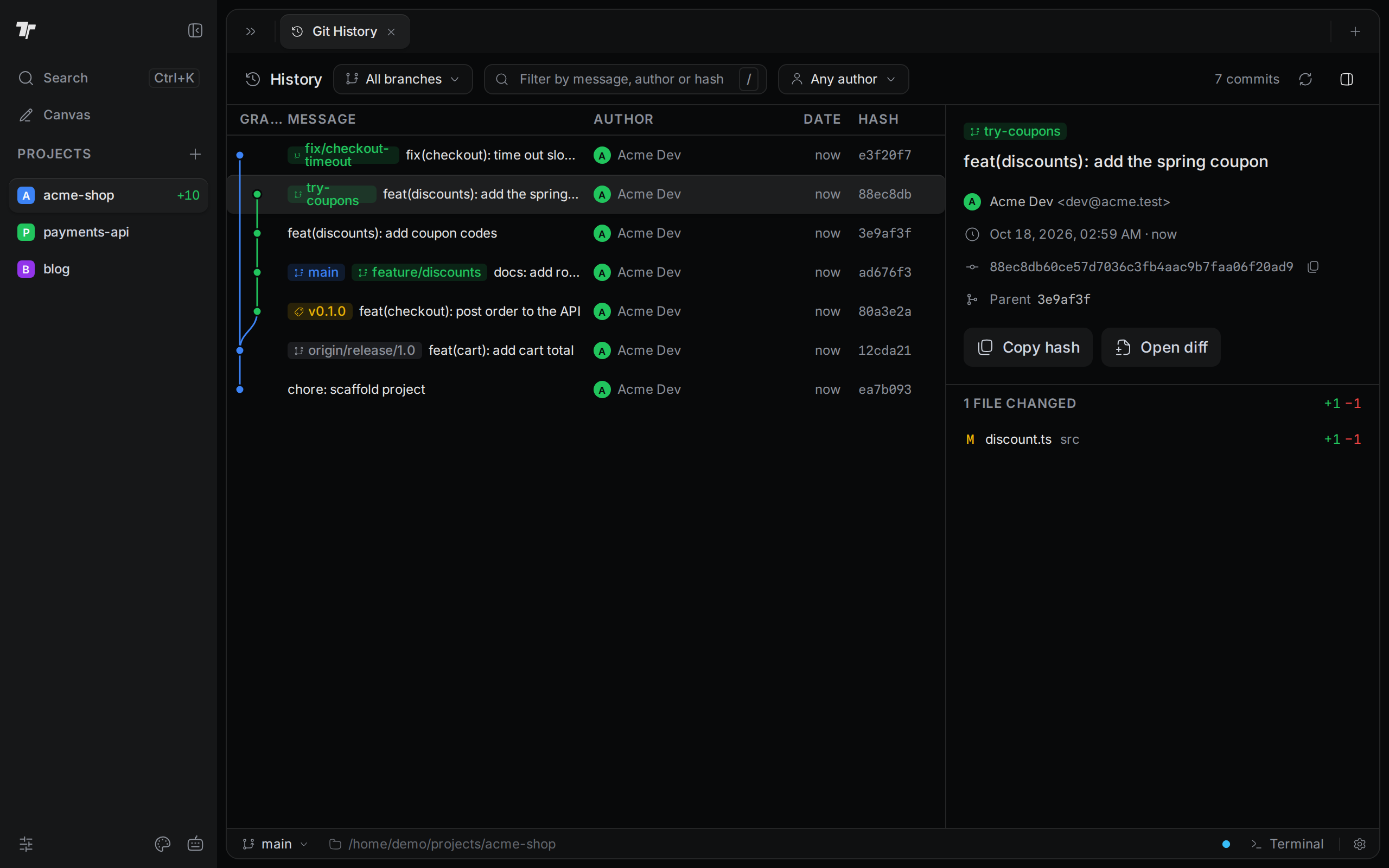Close the Git History tab
This screenshot has height=868, width=1389.
(391, 32)
